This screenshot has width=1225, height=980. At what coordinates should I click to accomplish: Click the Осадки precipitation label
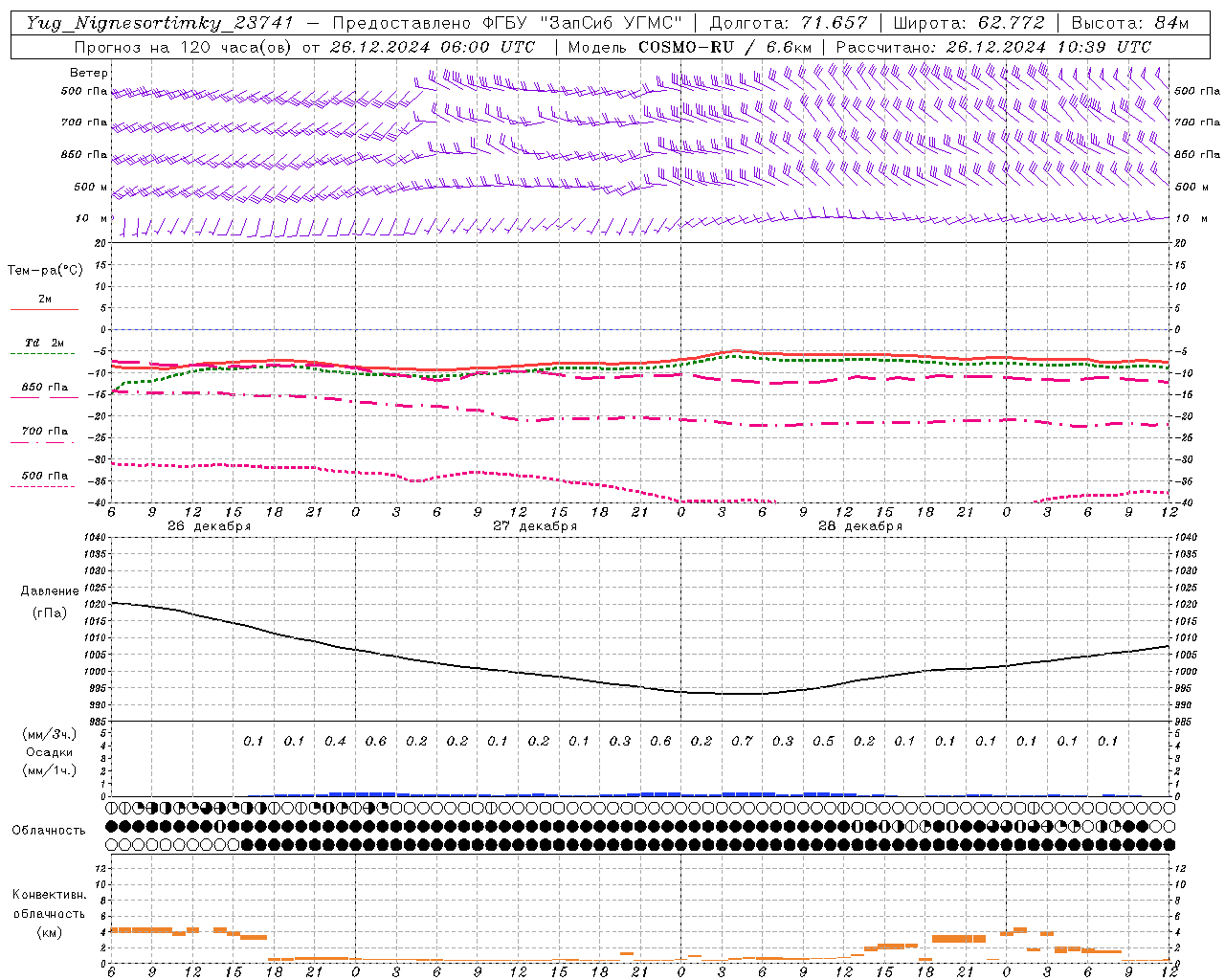point(50,752)
